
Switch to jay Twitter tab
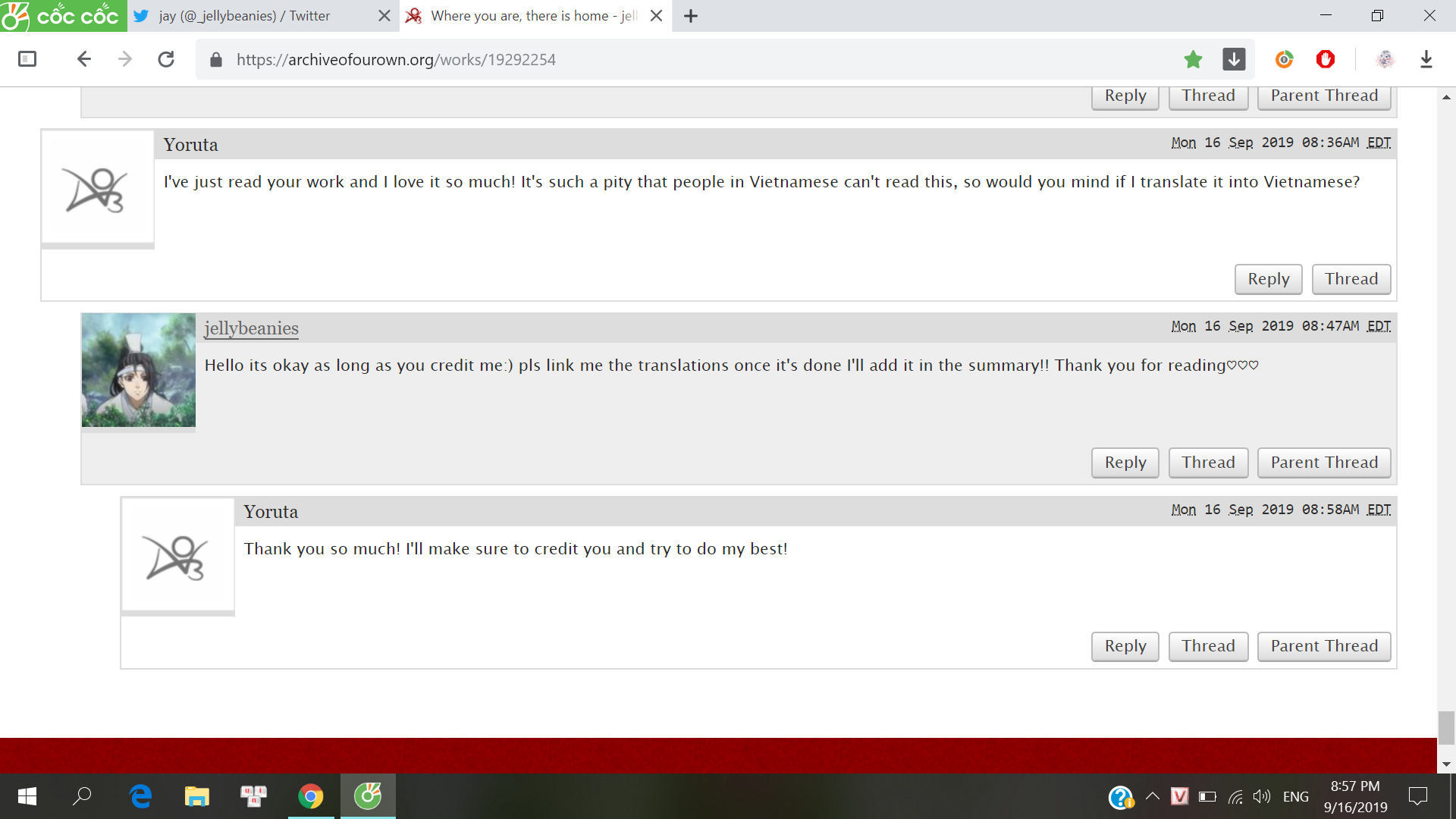pos(244,16)
